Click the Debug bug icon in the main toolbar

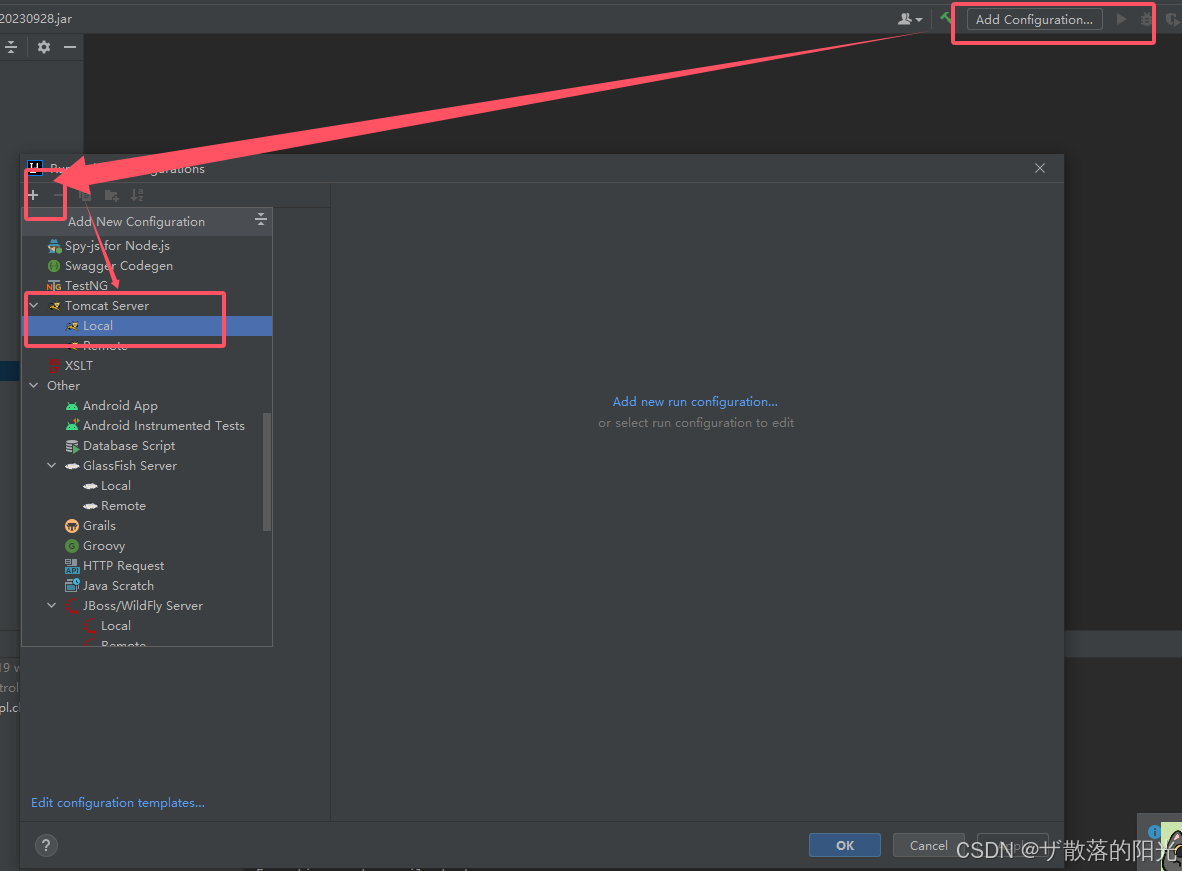point(1146,18)
